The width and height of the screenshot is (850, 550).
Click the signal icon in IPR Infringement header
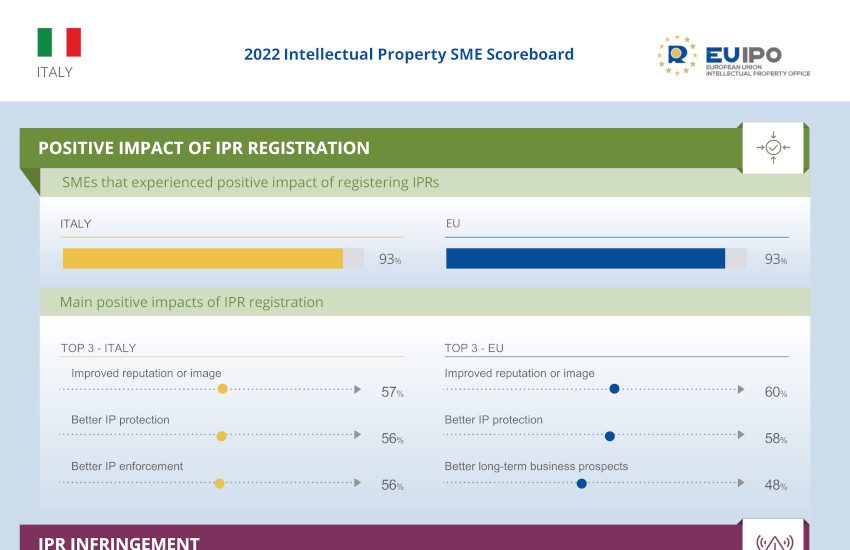773,541
